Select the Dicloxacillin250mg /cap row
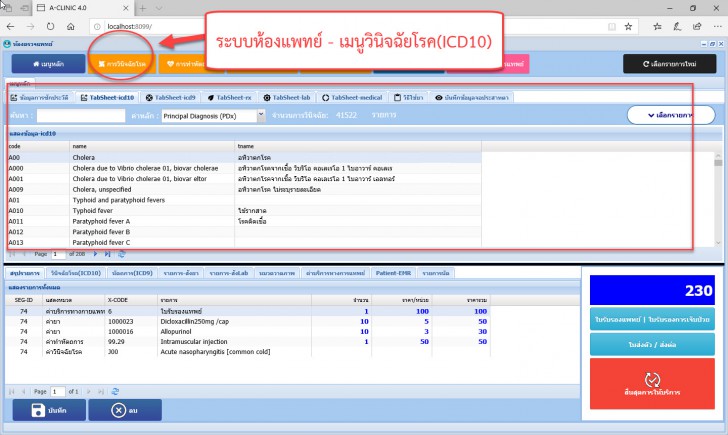728x435 pixels. tap(247, 321)
